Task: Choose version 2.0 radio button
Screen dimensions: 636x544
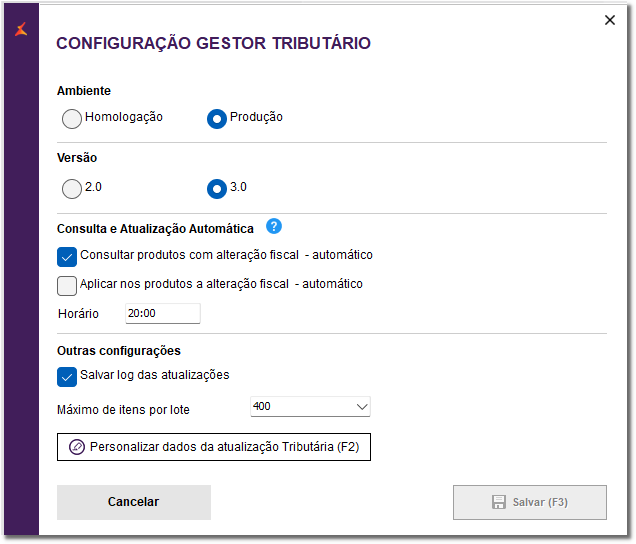Action: click(x=72, y=188)
